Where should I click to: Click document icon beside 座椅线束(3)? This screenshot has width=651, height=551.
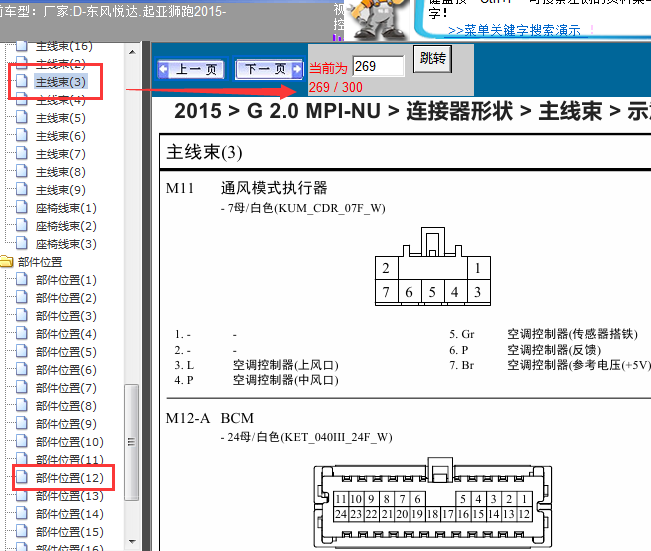22,243
